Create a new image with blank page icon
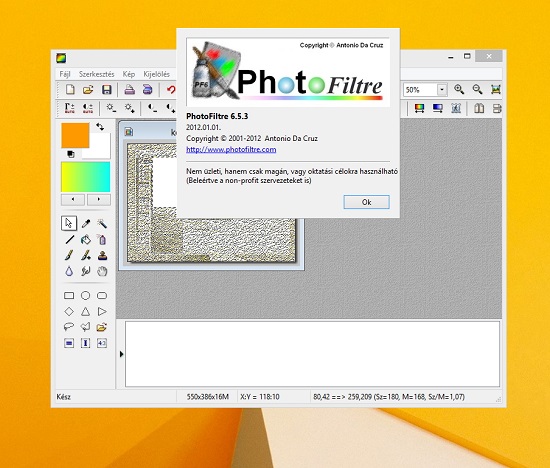 tap(70, 90)
